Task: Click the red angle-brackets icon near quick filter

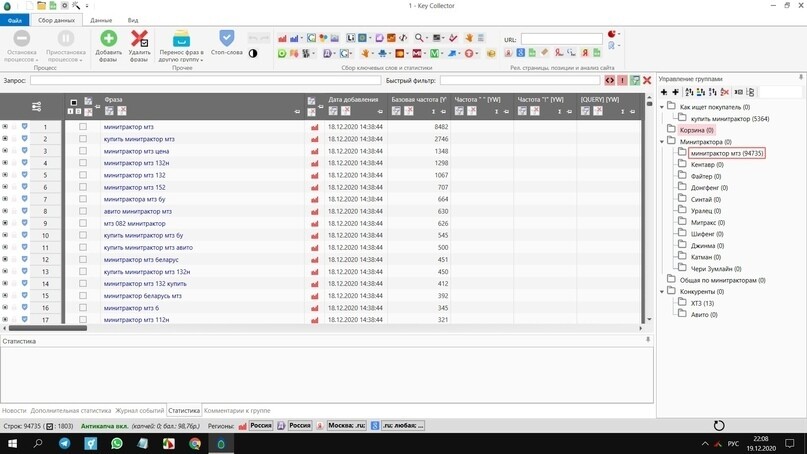Action: click(609, 80)
